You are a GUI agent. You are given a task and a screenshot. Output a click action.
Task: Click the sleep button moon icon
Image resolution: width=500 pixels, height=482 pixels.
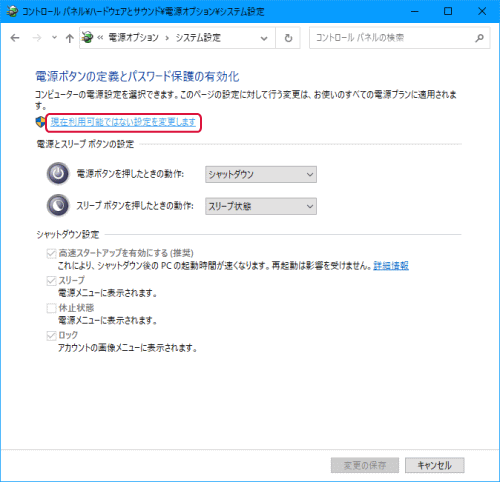click(x=58, y=206)
